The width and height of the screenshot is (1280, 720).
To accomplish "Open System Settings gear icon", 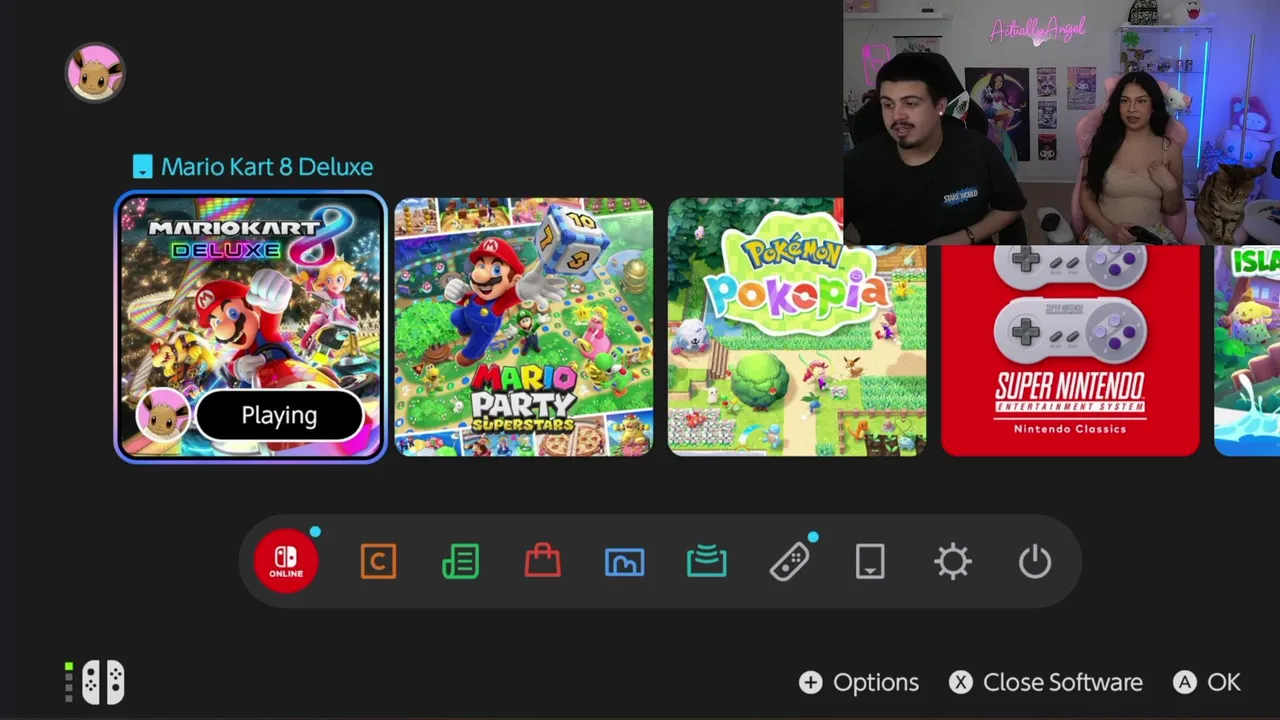I will click(952, 561).
